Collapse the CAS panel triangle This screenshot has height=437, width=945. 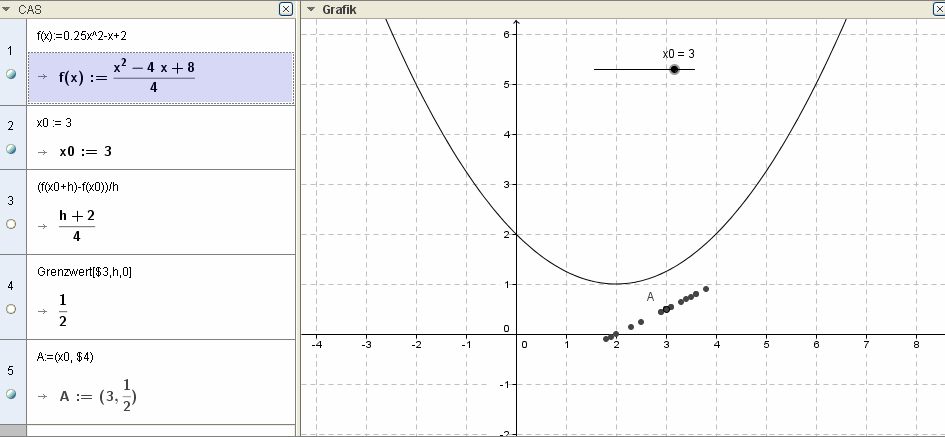point(8,9)
